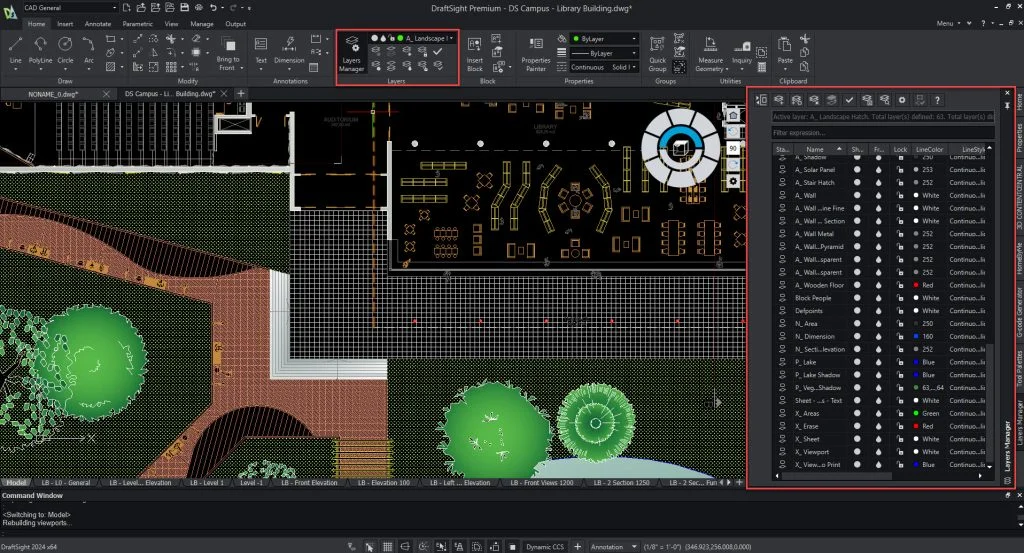The image size is (1024, 553).
Task: Toggle visibility of the A_Wall layer
Action: [x=857, y=196]
